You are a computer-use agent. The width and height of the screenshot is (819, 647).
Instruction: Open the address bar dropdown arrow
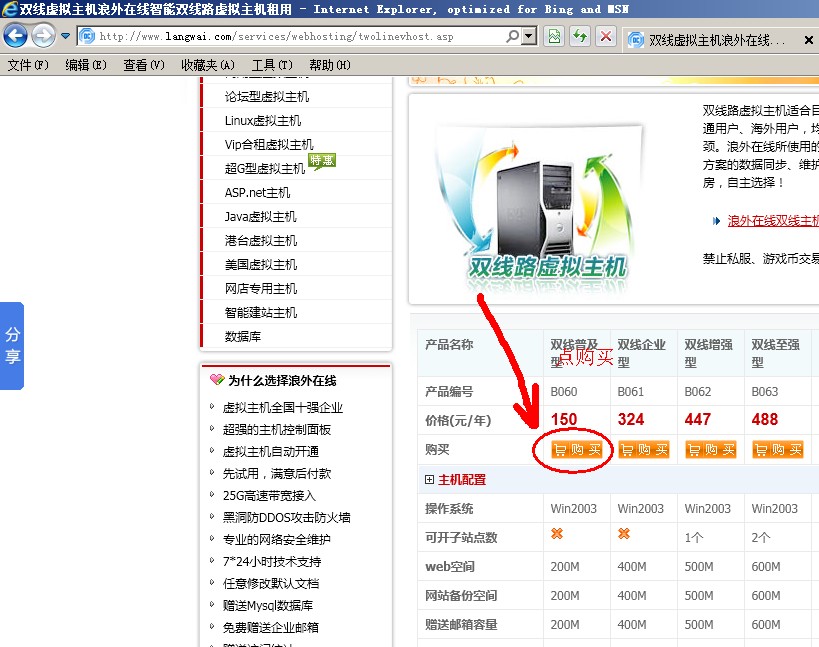pos(530,37)
